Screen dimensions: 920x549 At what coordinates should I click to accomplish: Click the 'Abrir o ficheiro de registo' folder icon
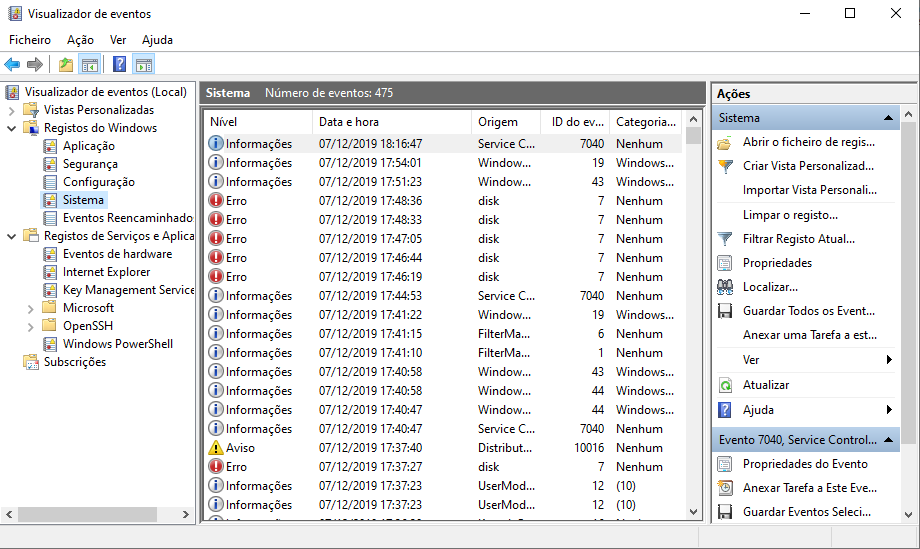pyautogui.click(x=725, y=143)
